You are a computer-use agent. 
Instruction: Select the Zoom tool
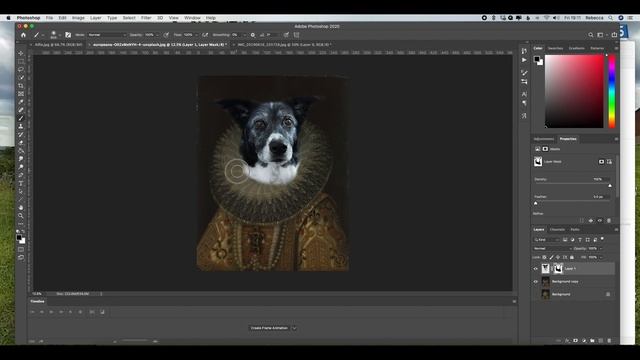pos(21,216)
